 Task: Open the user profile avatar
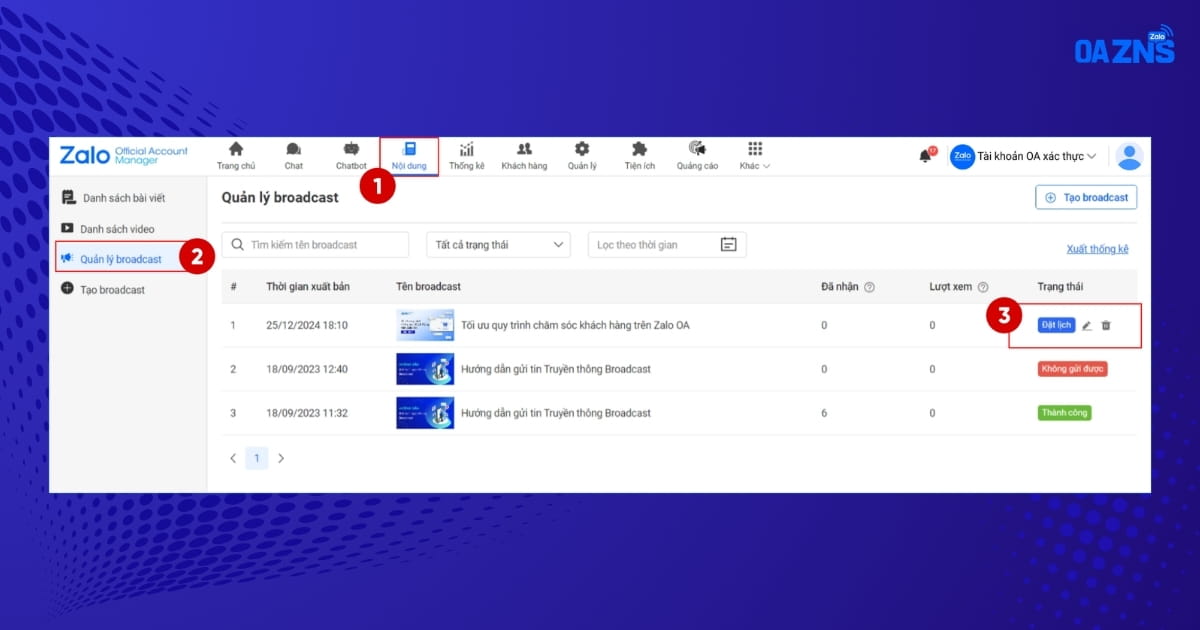pos(1129,156)
